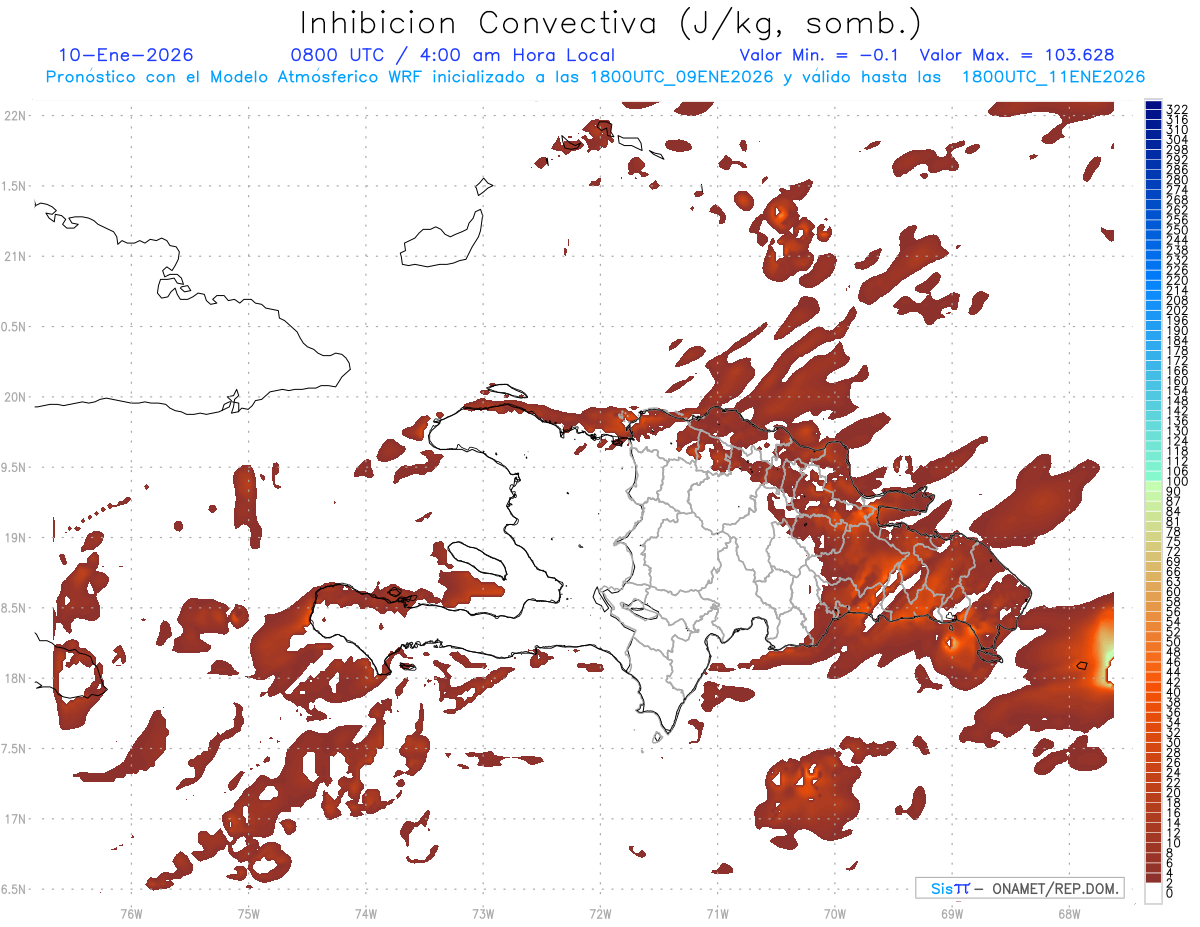The image size is (1200, 927).
Task: Click the "1800UTC_11ENE2026" valid-until timestamp
Action: tap(1053, 77)
